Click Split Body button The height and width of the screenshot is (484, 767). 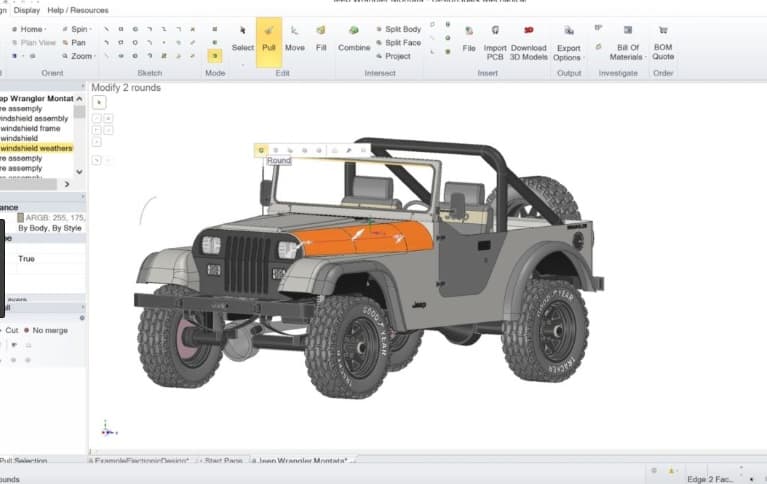(x=402, y=29)
